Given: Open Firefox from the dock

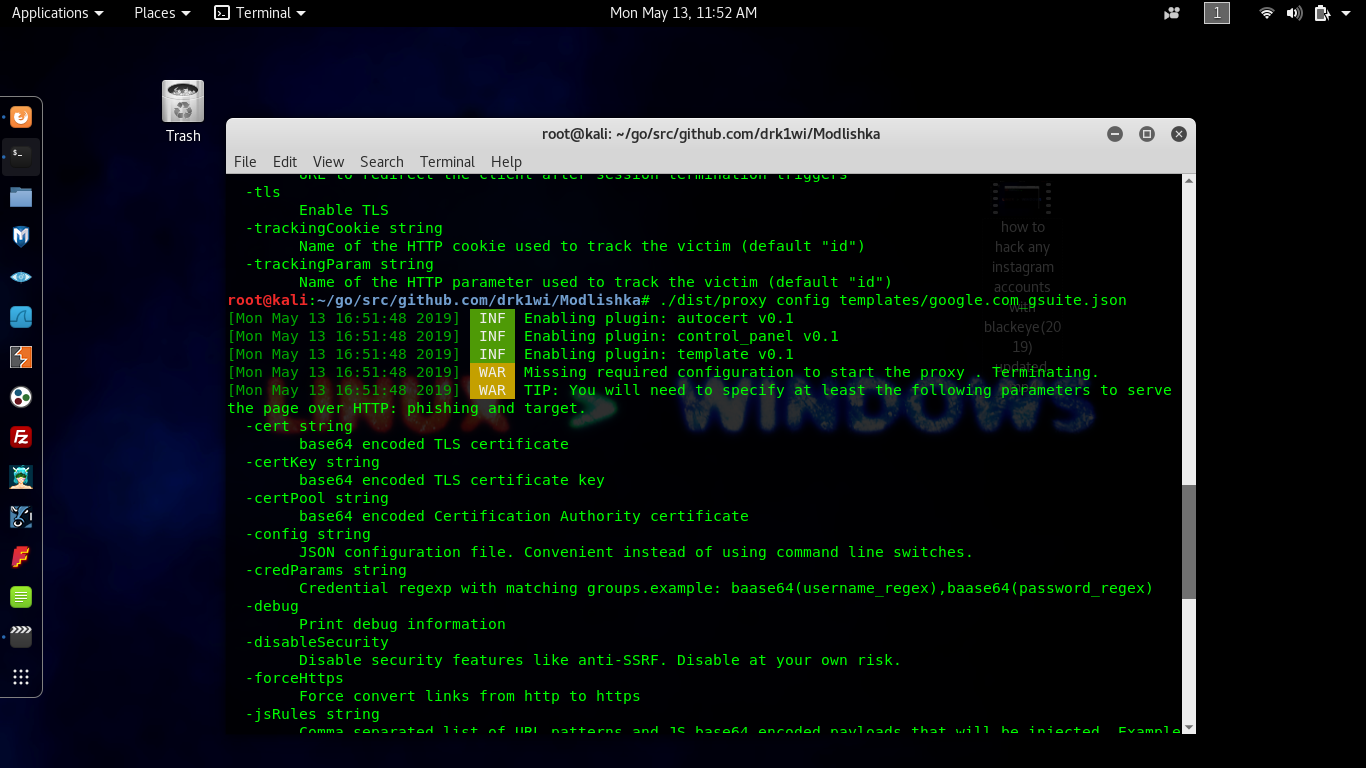Looking at the screenshot, I should coord(21,117).
